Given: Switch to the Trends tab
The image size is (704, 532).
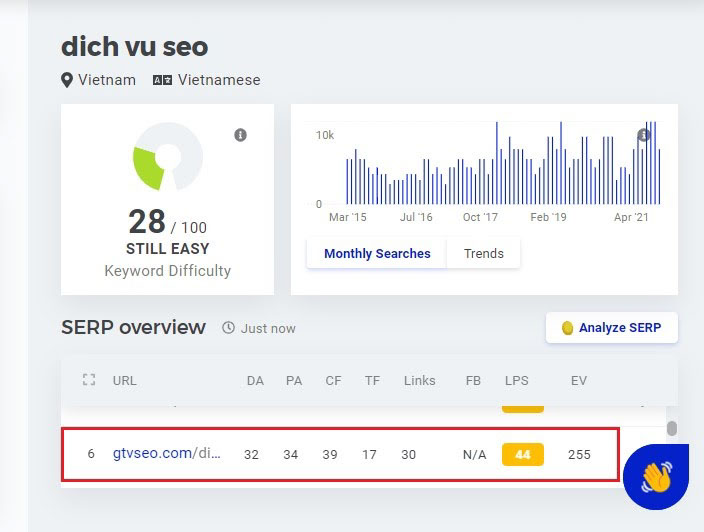Looking at the screenshot, I should pyautogui.click(x=483, y=254).
